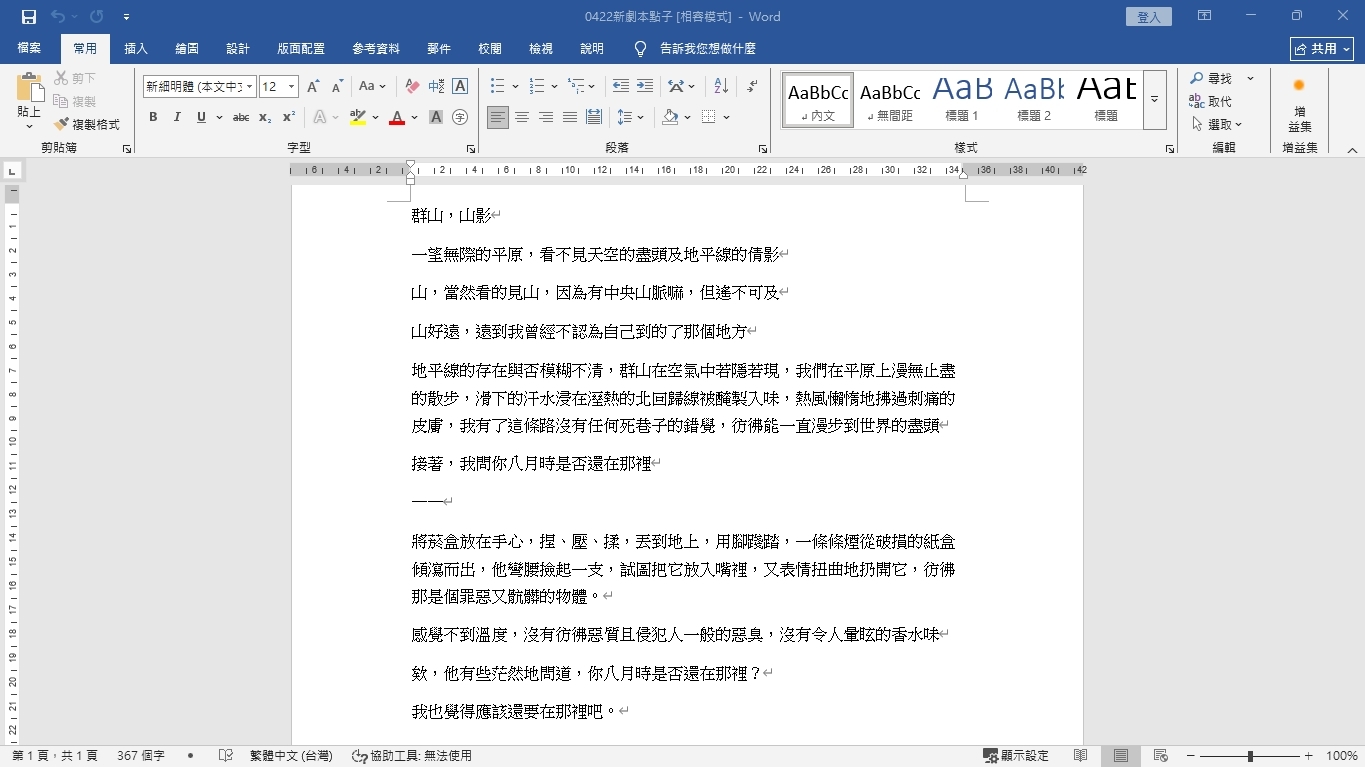
Task: Toggle underline formatting
Action: 201,117
